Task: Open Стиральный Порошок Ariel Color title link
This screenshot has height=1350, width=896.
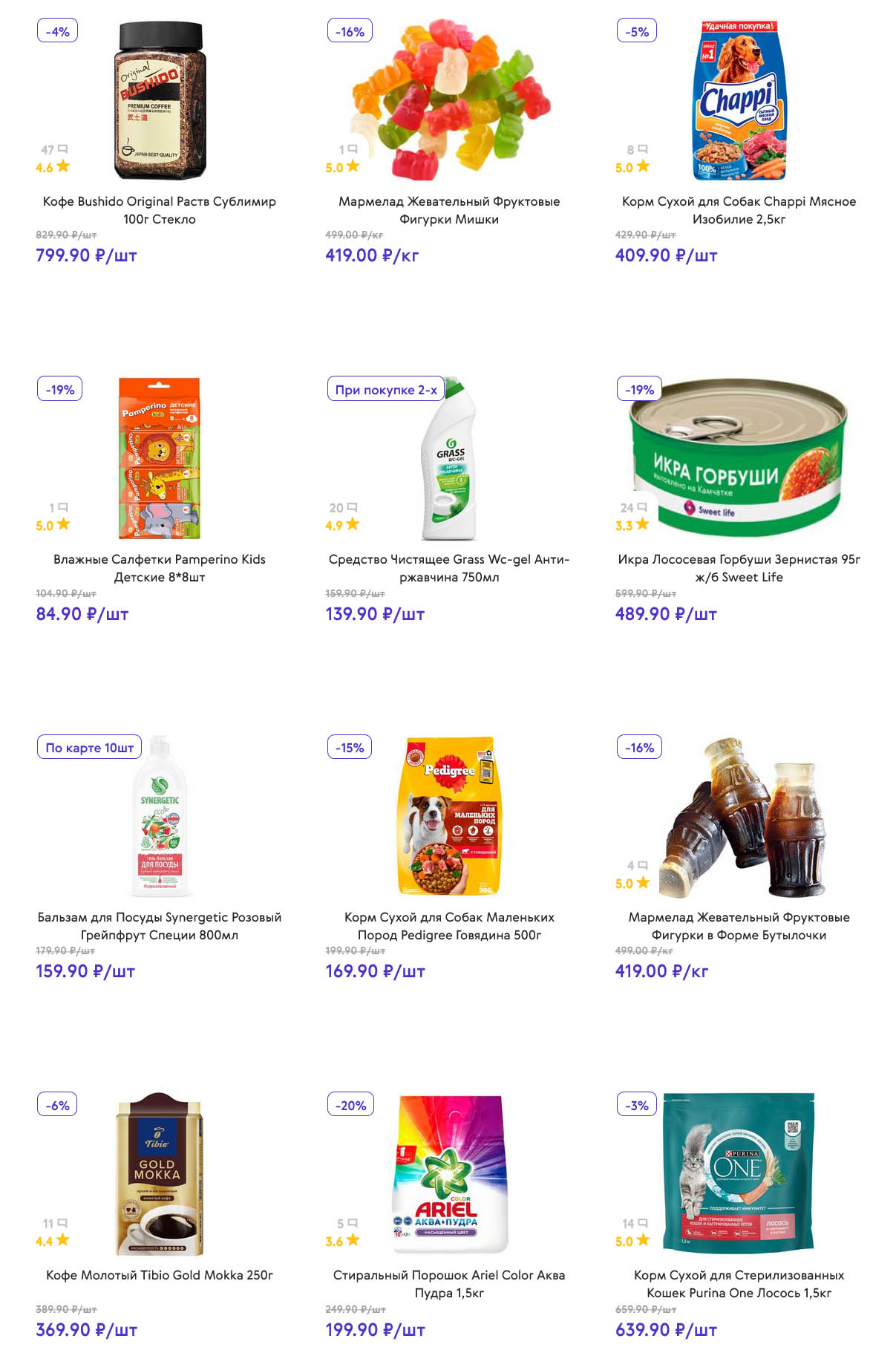Action: pos(449,1284)
